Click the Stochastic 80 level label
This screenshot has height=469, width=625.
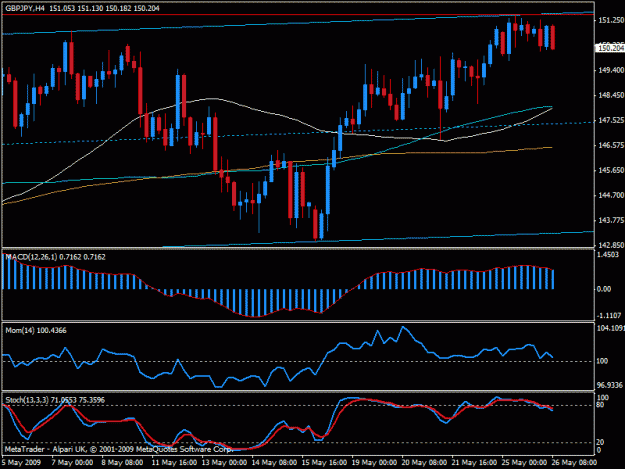[600, 405]
